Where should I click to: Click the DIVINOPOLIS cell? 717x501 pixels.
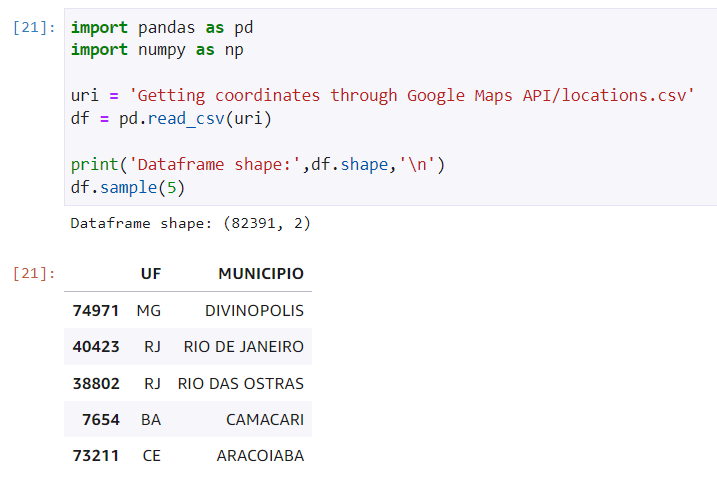pos(254,311)
